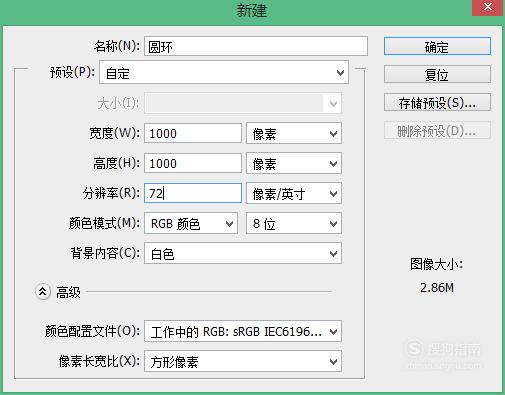The image size is (505, 395).
Task: Open the 高度 unit dropdown 像素
Action: click(294, 163)
